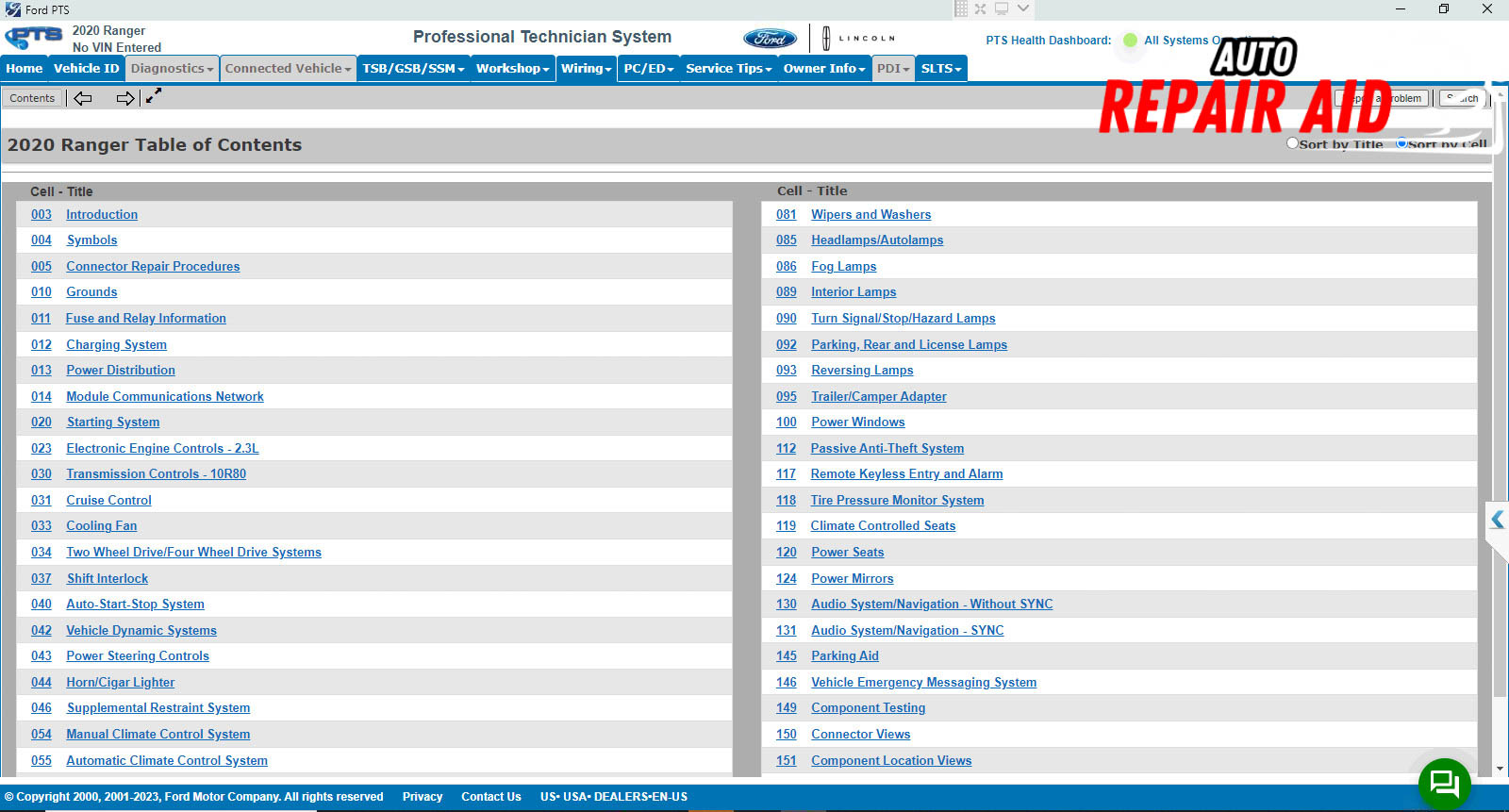Click the monitor icon in title bar
Viewport: 1509px width, 812px height.
click(x=1002, y=8)
